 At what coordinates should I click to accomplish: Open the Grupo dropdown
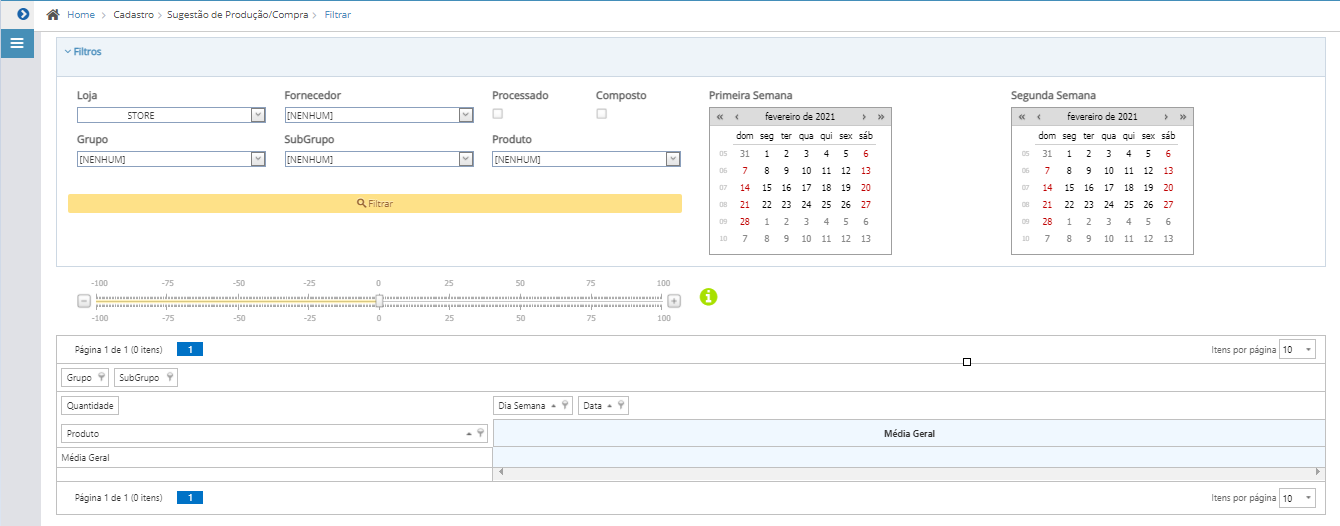coord(171,159)
